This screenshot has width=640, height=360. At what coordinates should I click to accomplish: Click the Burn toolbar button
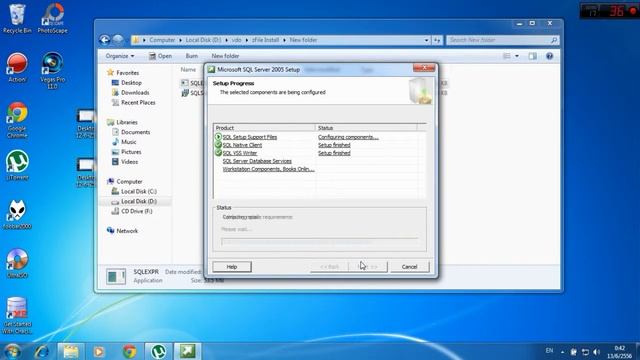point(191,56)
